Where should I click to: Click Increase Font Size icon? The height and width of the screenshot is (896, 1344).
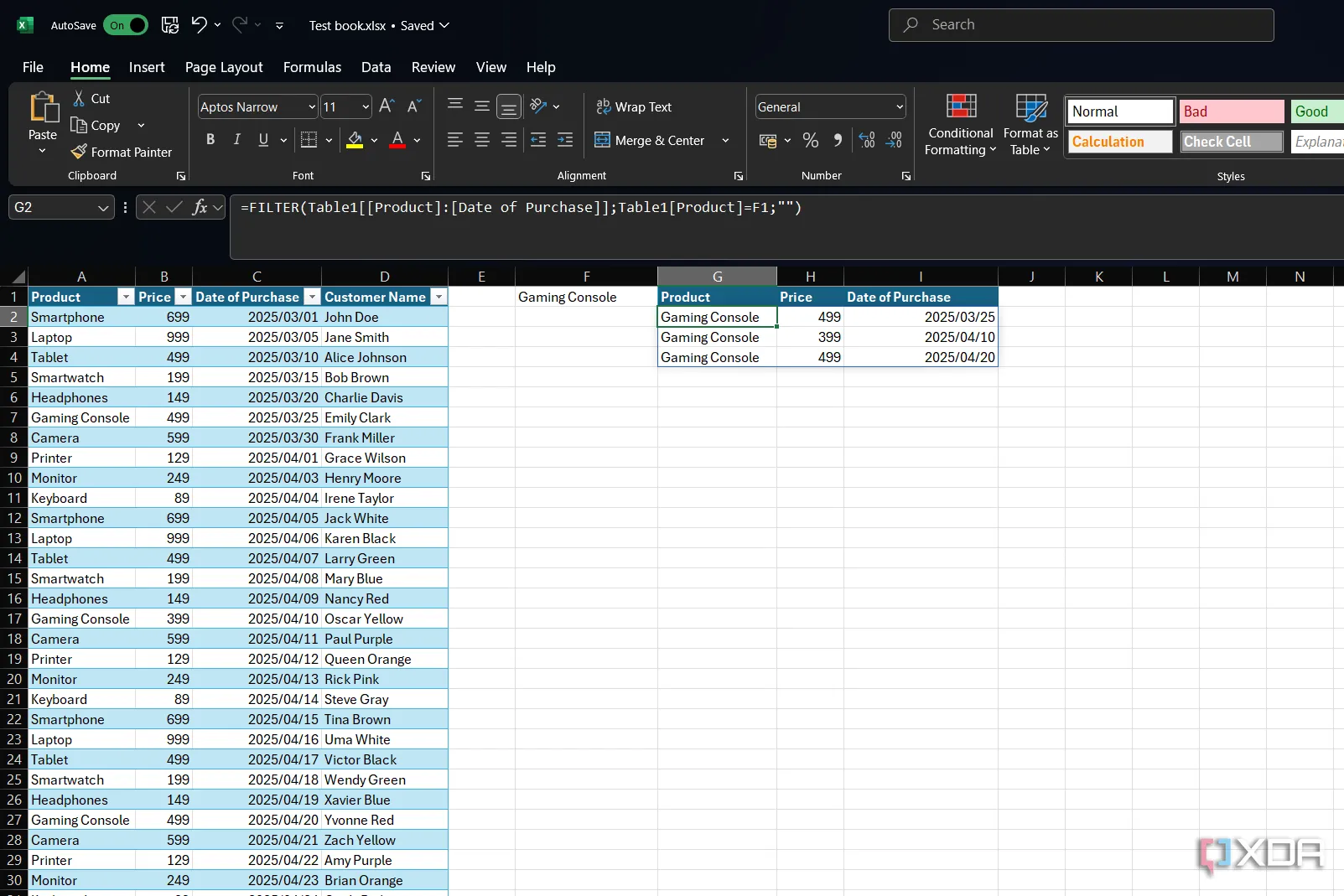(x=387, y=106)
